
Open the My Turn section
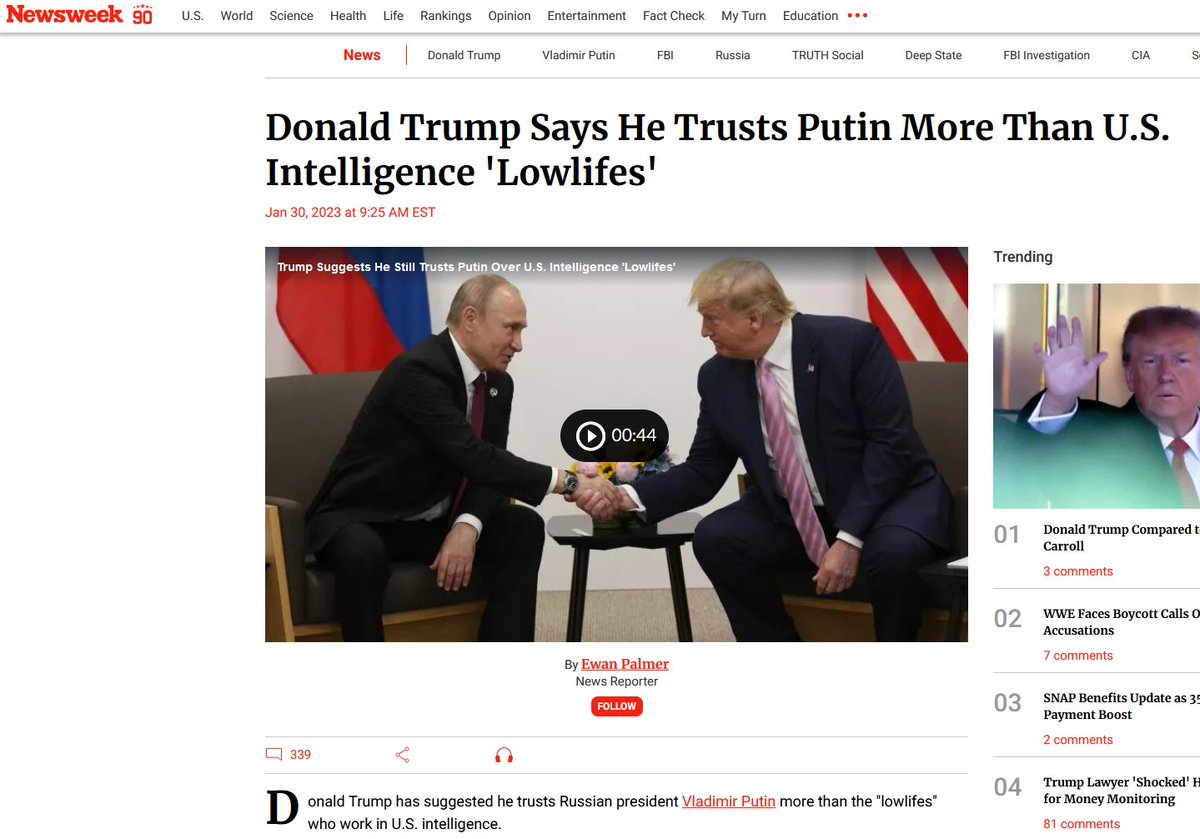pyautogui.click(x=744, y=16)
